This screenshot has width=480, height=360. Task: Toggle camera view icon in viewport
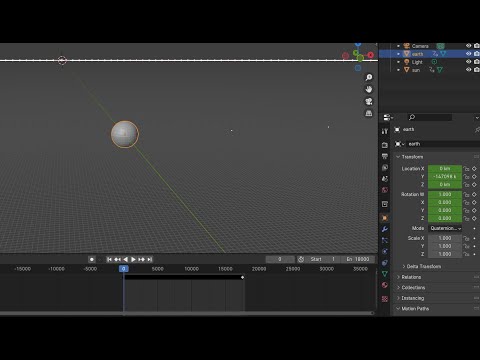[369, 101]
